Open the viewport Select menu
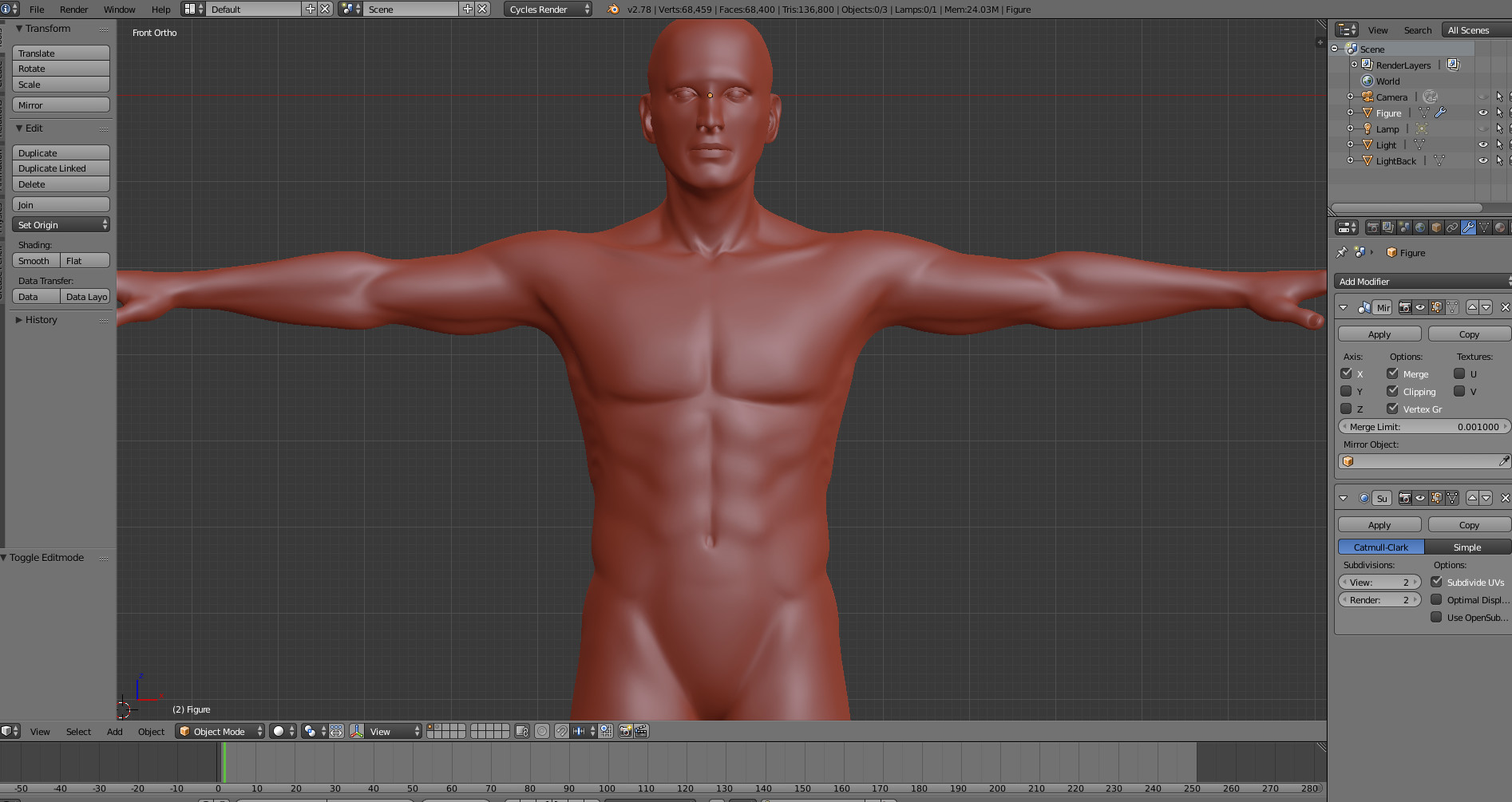Screen dimensions: 1512x802 pos(78,732)
